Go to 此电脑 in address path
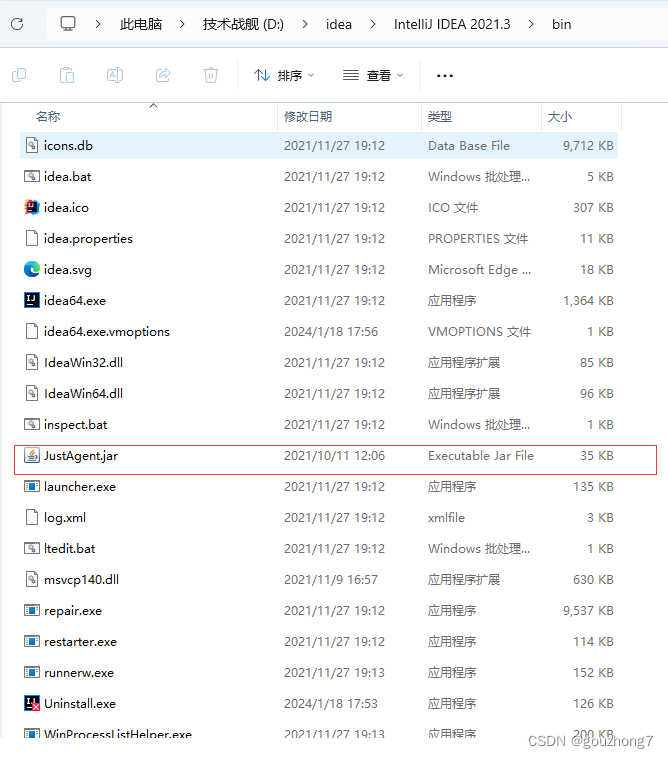Viewport: 668px width, 758px height. point(141,24)
